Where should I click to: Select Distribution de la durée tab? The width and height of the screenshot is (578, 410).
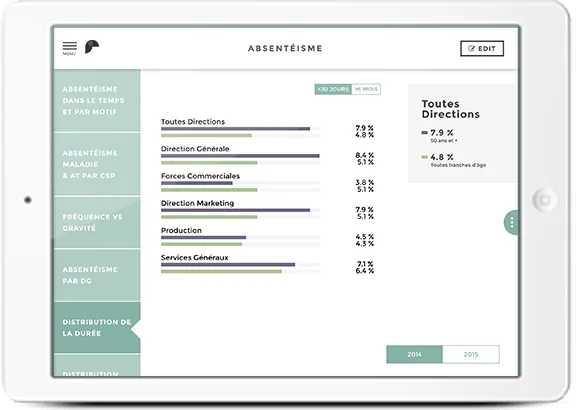pyautogui.click(x=97, y=327)
